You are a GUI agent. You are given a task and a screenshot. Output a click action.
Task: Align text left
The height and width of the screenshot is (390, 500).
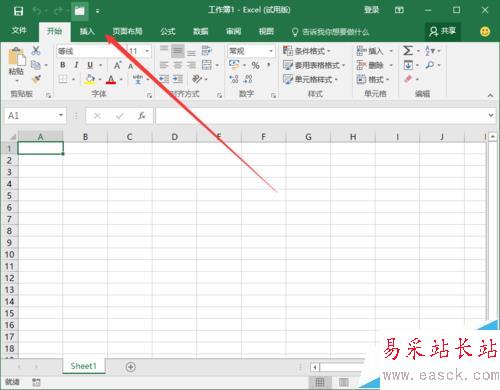coord(164,65)
